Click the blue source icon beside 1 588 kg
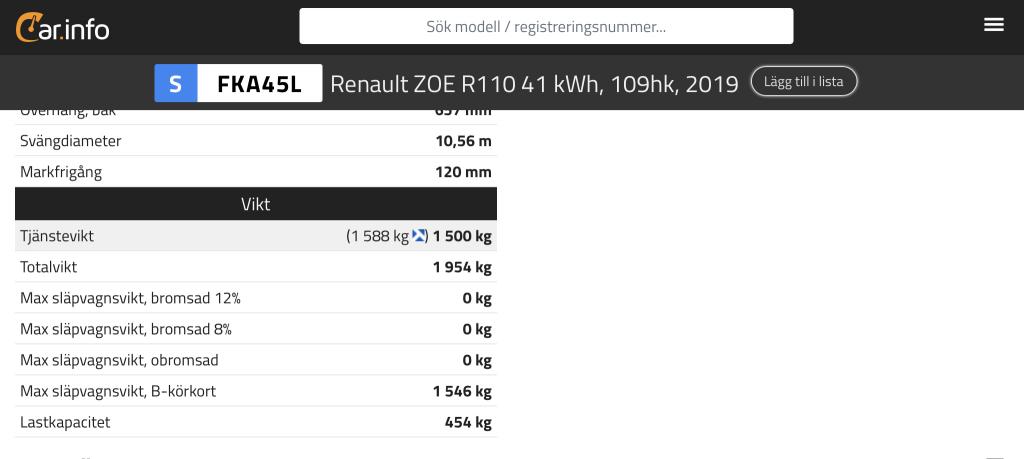The height and width of the screenshot is (459, 1024). coord(419,236)
